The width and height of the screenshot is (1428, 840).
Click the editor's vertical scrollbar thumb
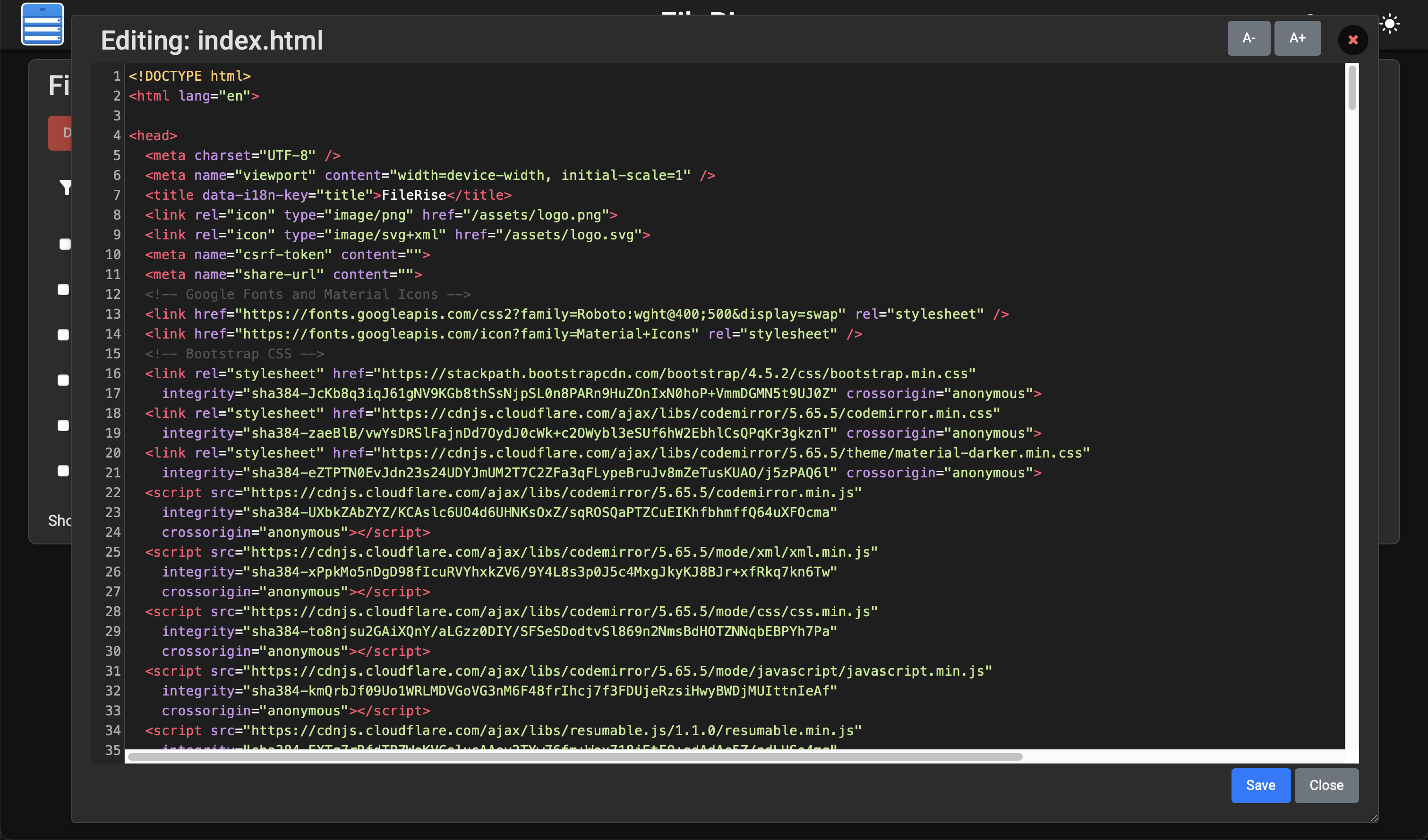click(1352, 88)
